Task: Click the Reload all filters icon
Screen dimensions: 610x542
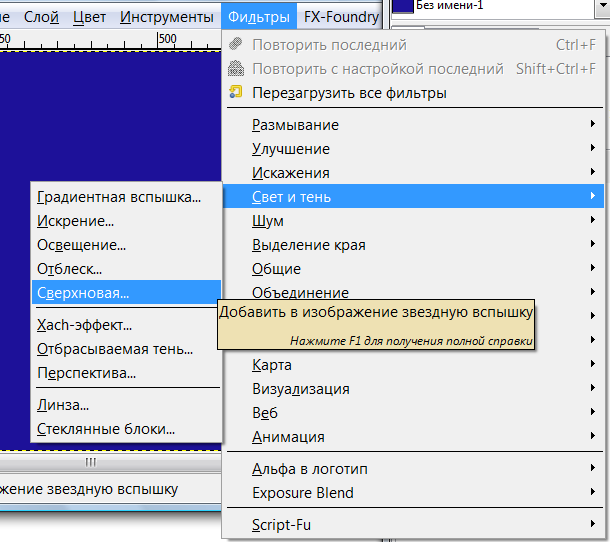Action: [x=236, y=93]
